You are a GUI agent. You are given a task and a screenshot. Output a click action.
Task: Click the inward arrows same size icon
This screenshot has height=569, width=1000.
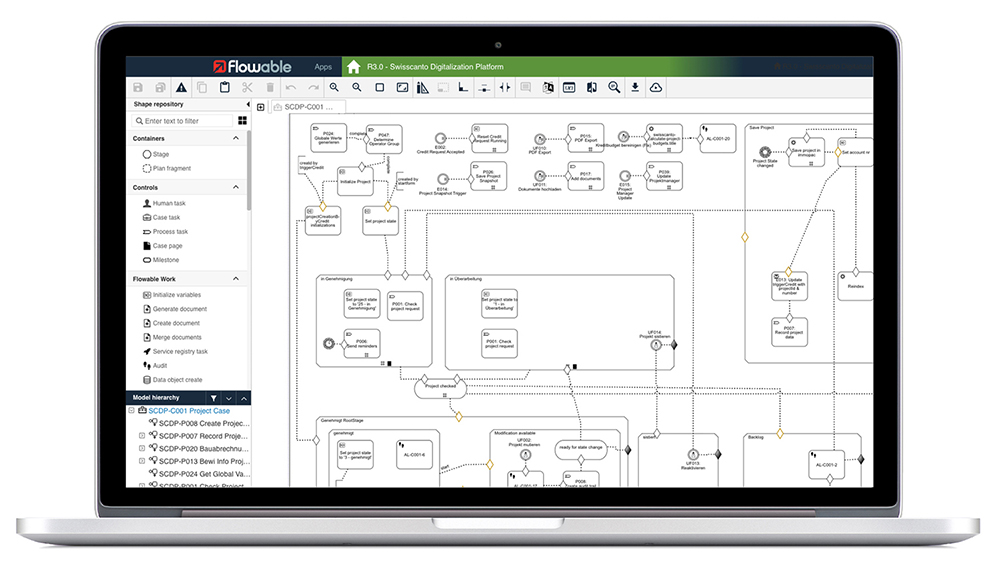click(505, 87)
